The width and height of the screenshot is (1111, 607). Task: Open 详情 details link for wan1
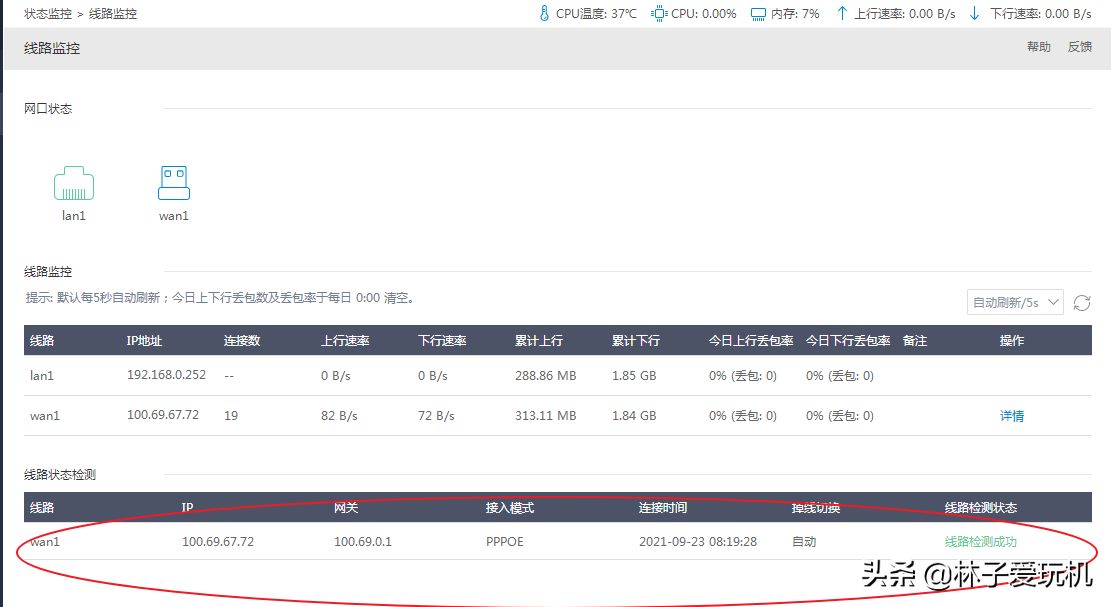point(1012,416)
